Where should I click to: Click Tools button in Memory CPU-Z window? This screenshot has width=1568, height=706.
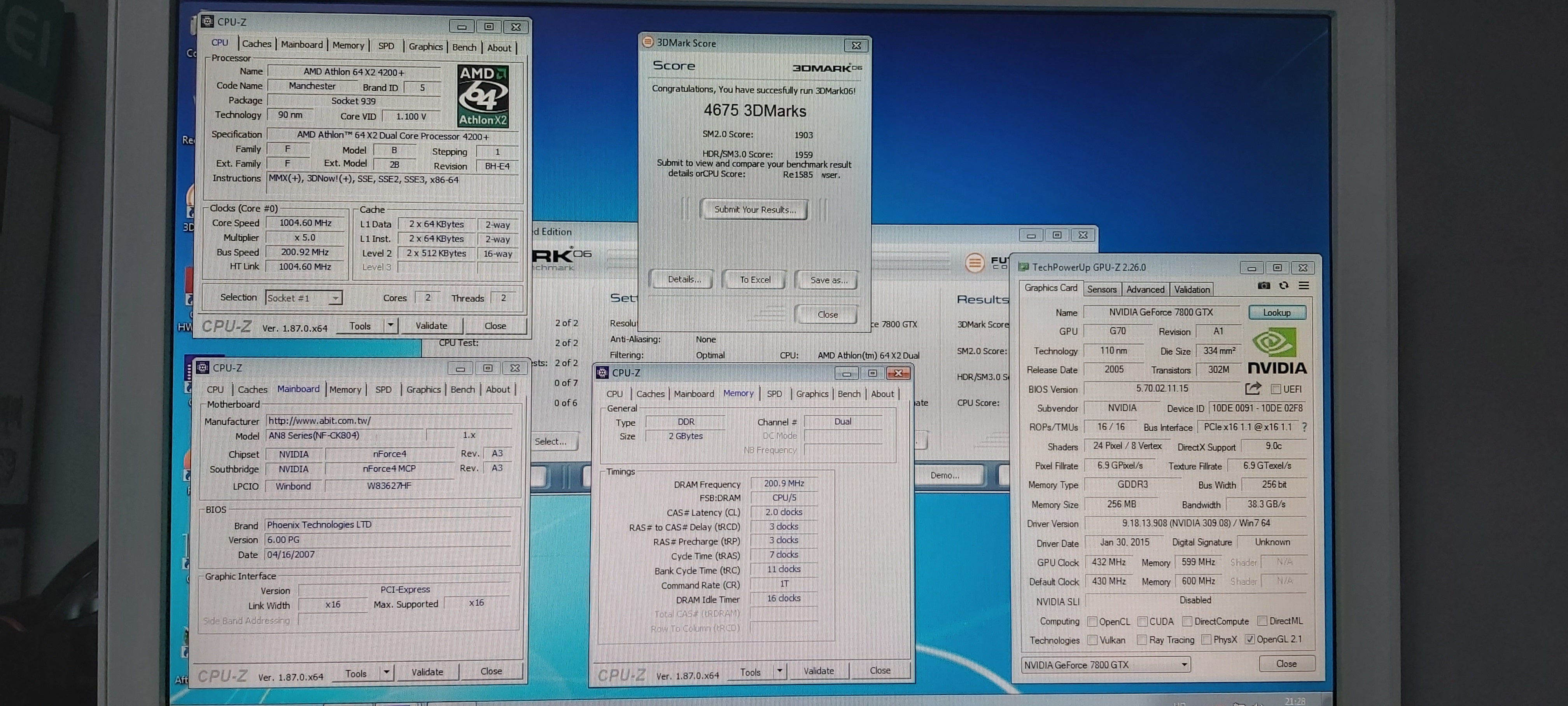(750, 672)
